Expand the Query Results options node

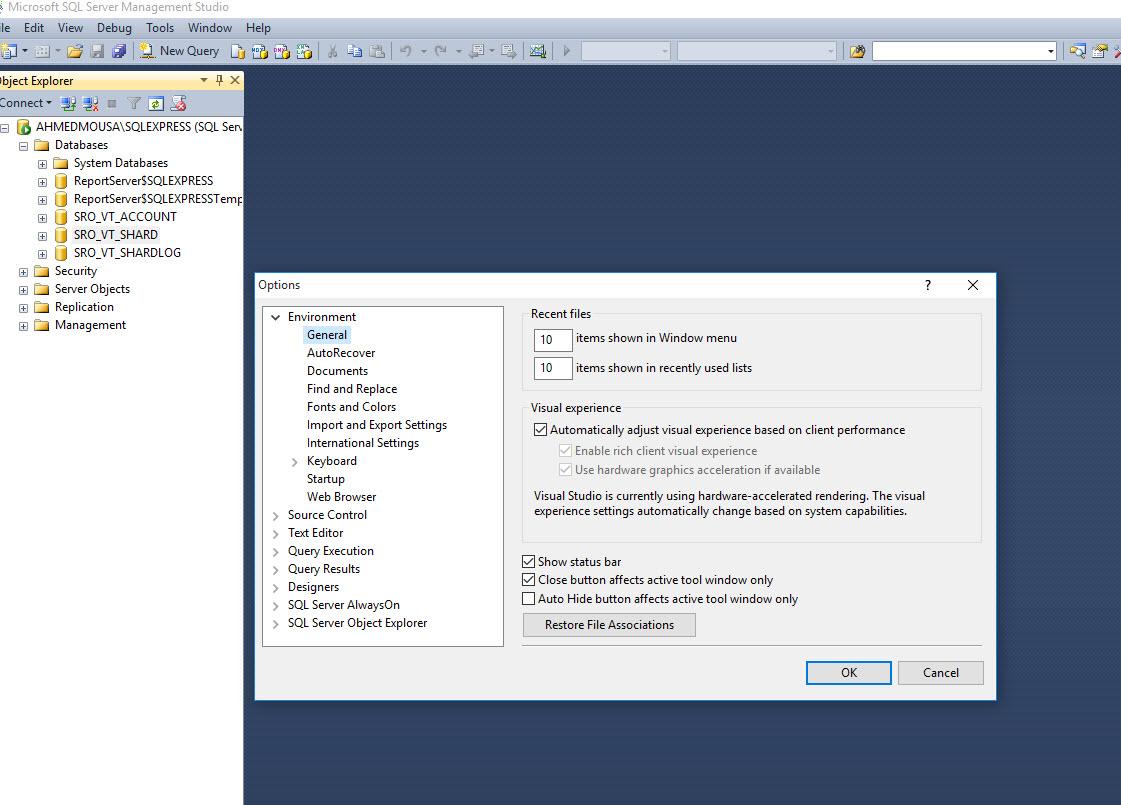coord(276,570)
